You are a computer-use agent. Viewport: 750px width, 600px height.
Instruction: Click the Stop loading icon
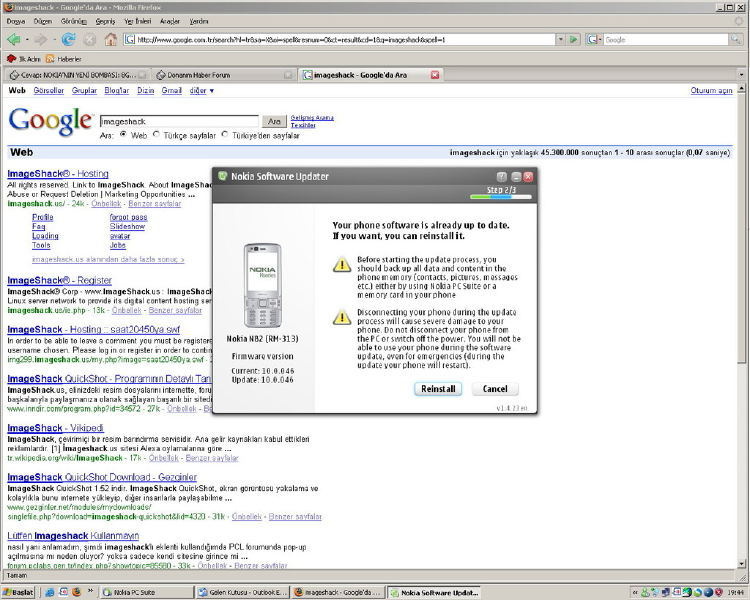click(89, 40)
